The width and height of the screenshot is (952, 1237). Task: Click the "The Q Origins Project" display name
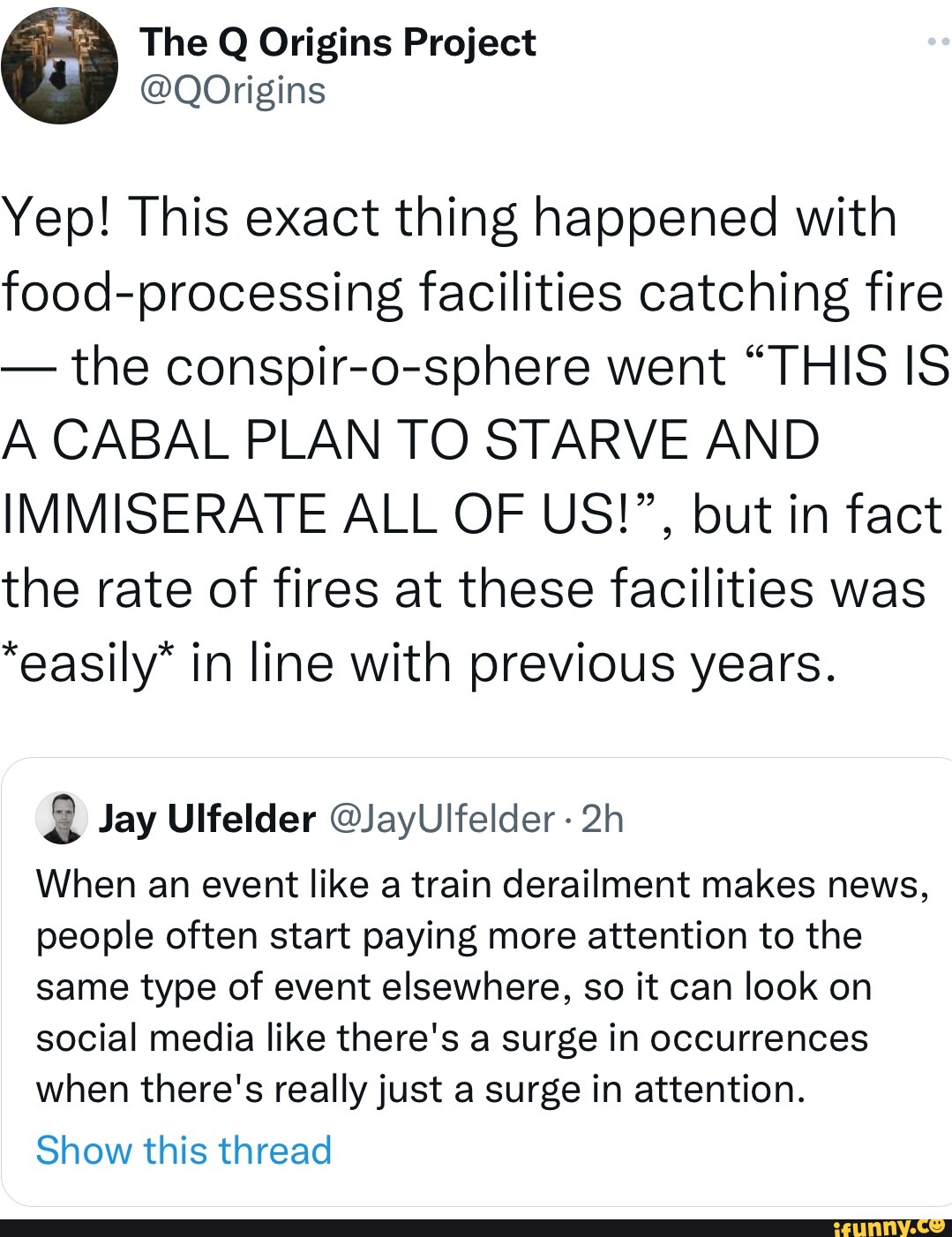click(x=337, y=42)
